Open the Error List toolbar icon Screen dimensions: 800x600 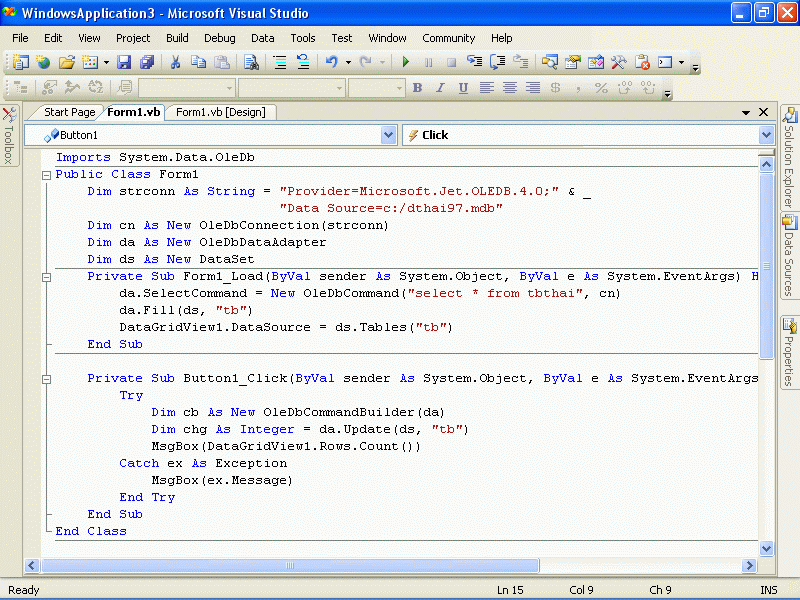(x=642, y=62)
